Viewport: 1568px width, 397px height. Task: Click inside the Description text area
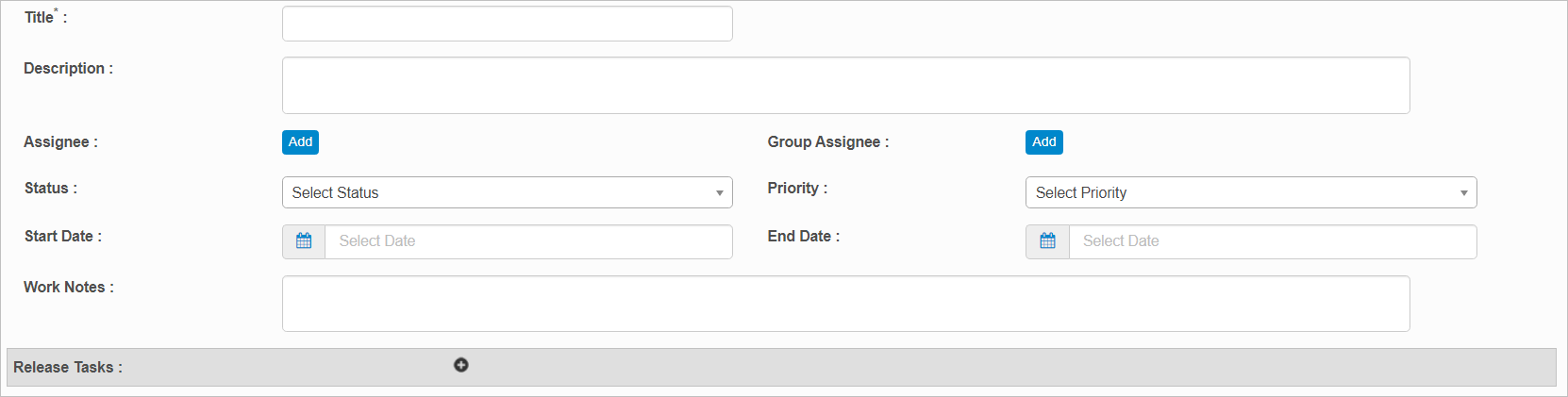pyautogui.click(x=845, y=86)
